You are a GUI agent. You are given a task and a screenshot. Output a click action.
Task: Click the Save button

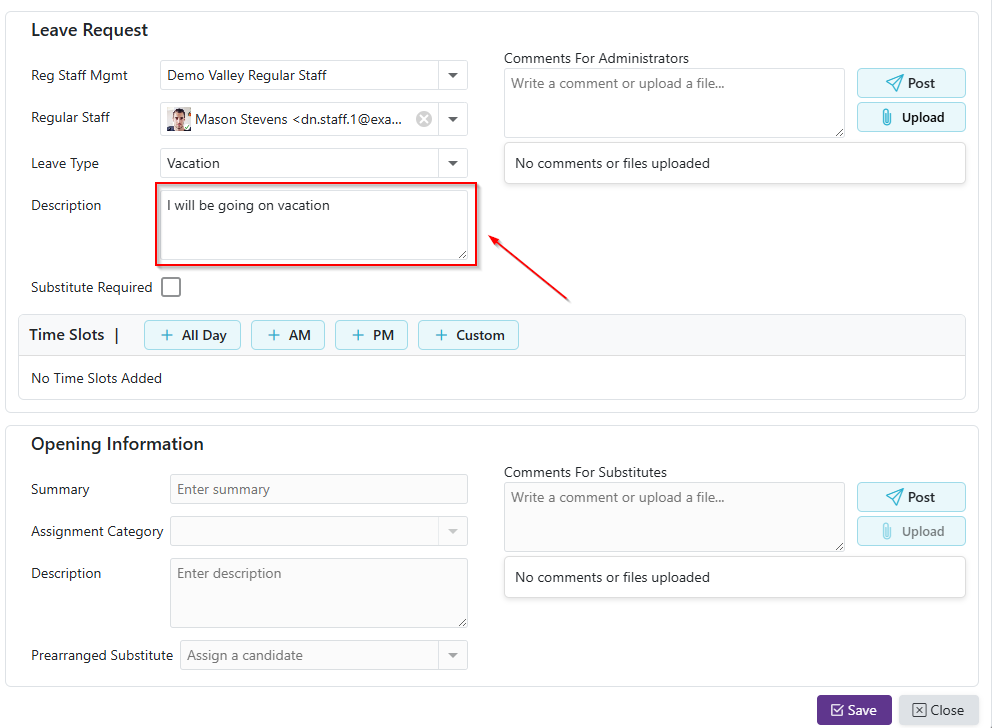click(853, 710)
